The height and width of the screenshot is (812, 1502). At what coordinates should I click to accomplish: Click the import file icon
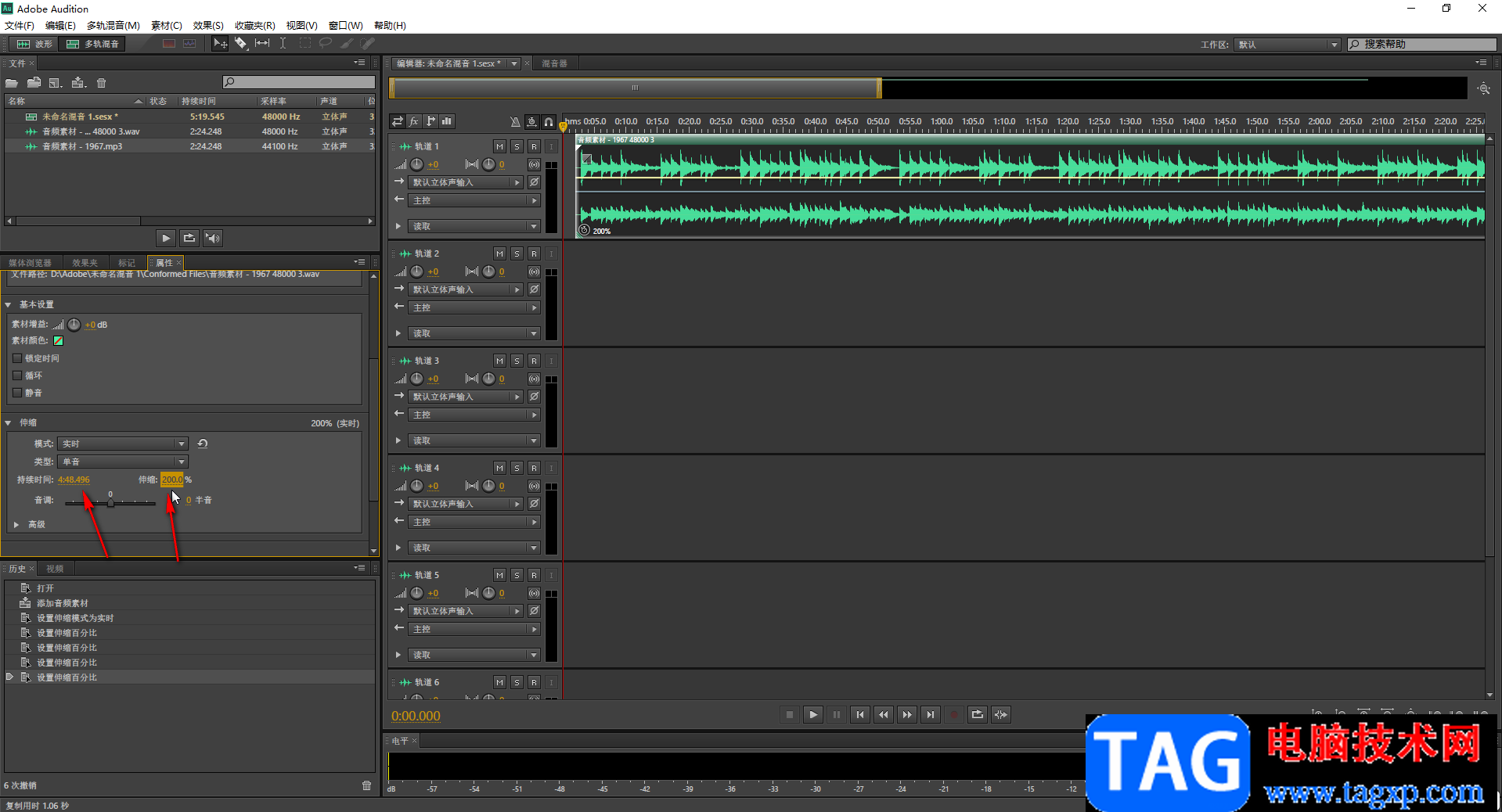(x=34, y=83)
